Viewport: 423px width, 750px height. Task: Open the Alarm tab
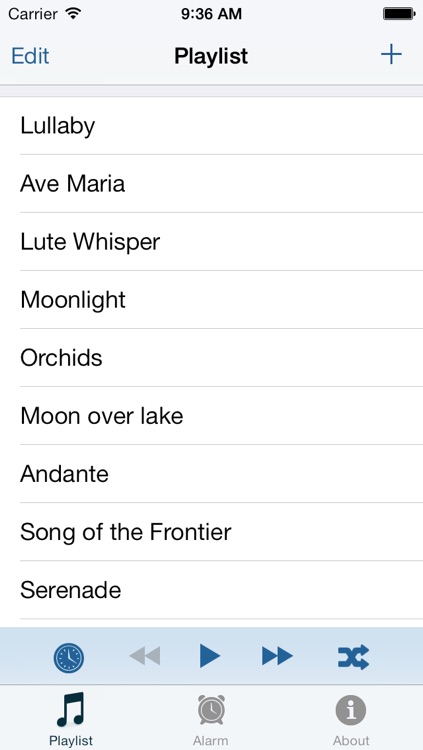(x=211, y=719)
